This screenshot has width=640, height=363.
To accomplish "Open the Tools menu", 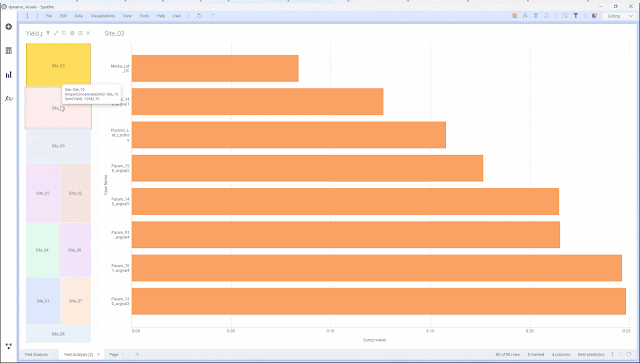I will [x=144, y=16].
